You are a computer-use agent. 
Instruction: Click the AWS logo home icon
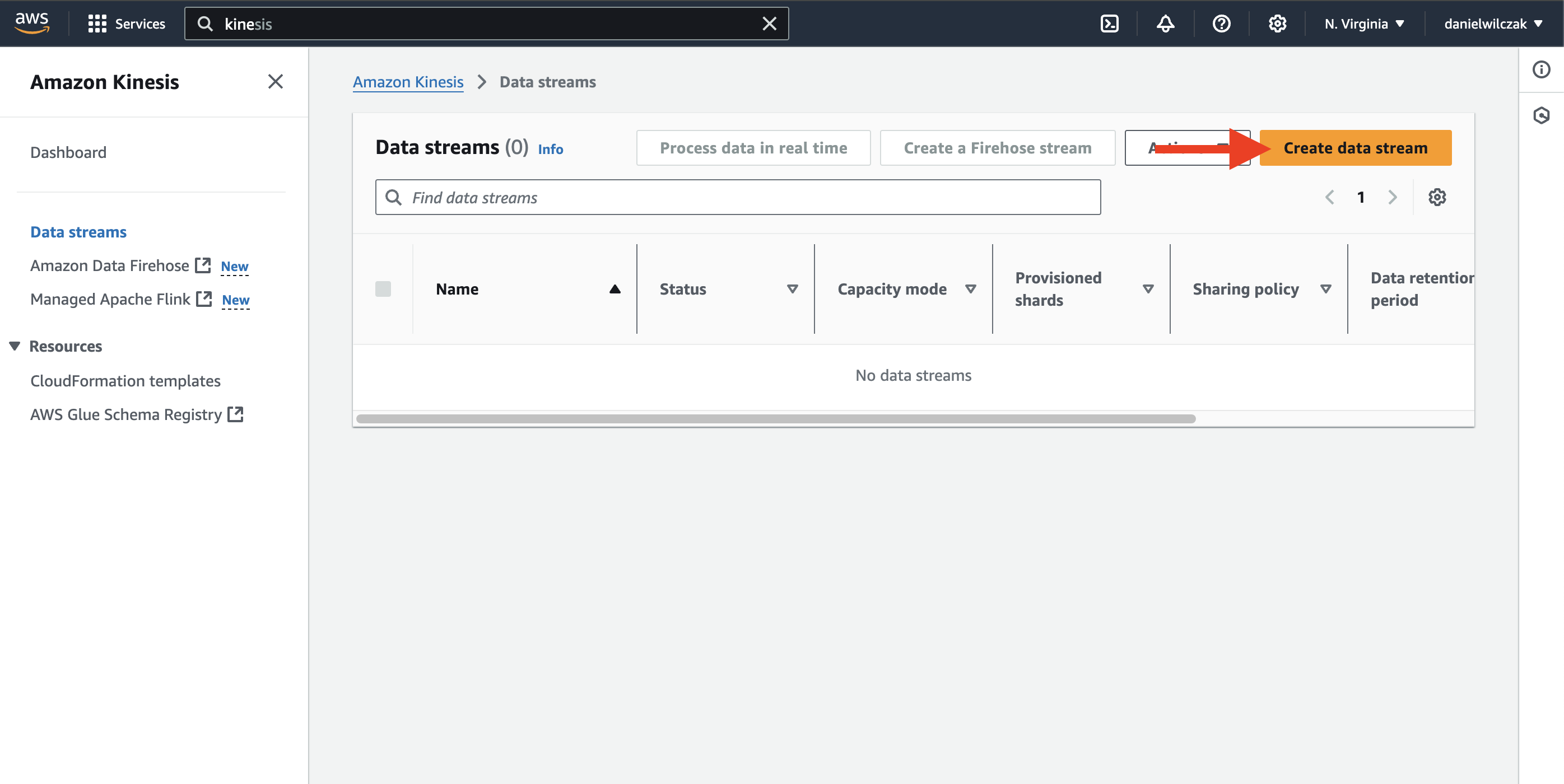[x=31, y=23]
